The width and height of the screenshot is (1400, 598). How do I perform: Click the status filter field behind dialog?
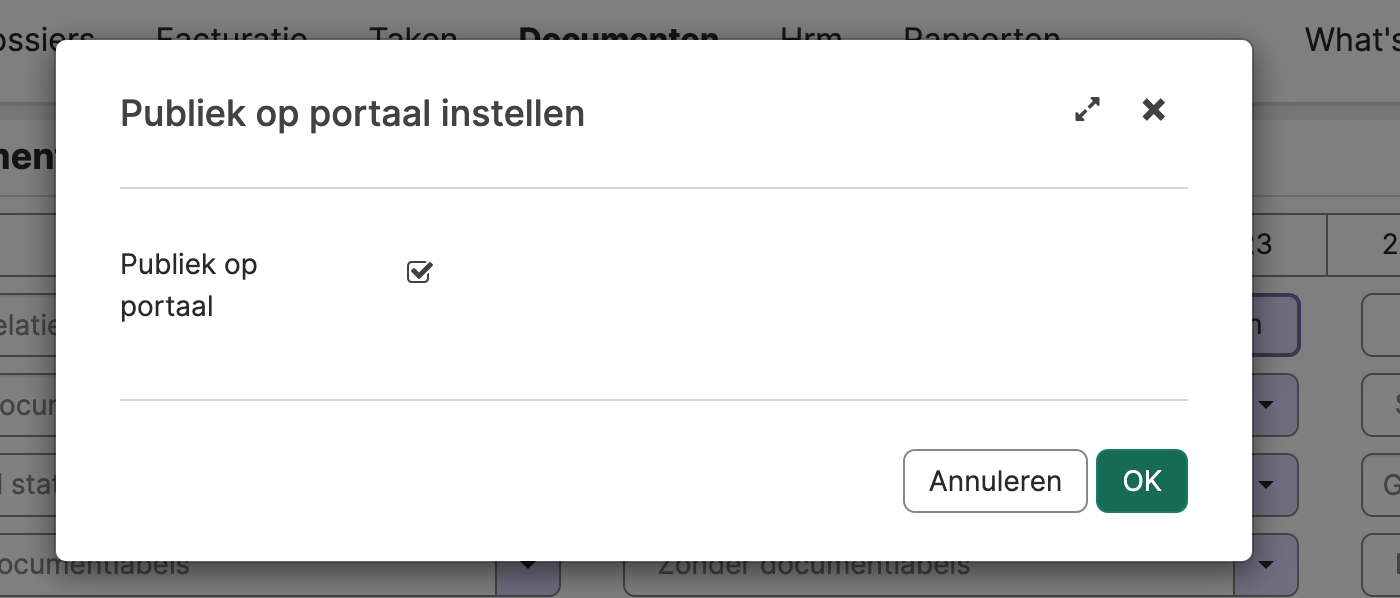click(x=27, y=486)
